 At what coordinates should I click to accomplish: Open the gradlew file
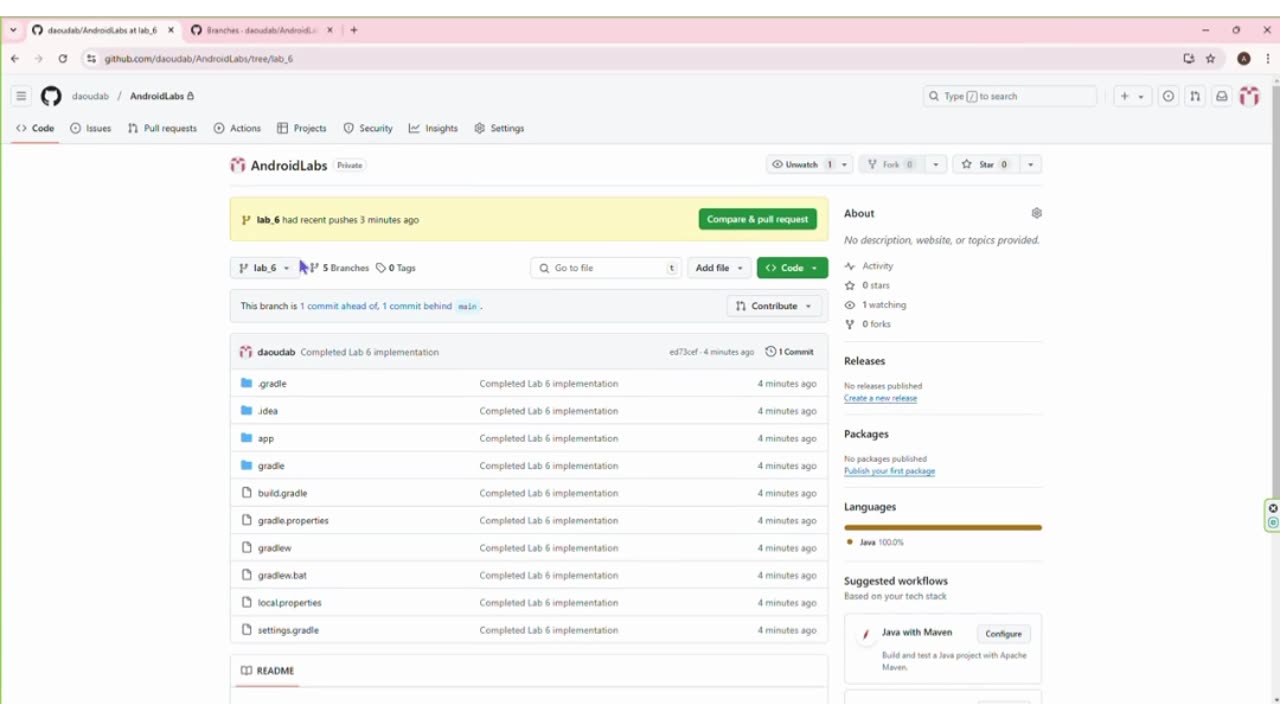274,548
